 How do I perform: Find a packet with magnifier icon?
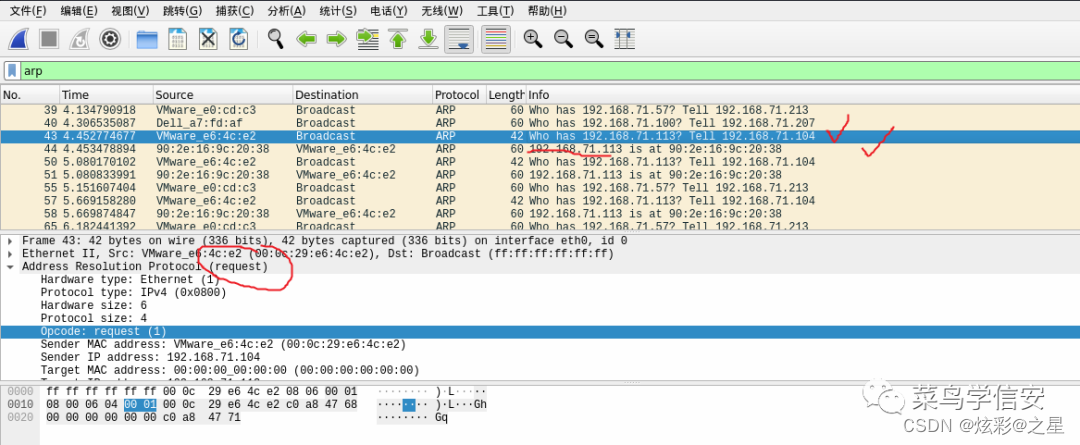point(276,39)
